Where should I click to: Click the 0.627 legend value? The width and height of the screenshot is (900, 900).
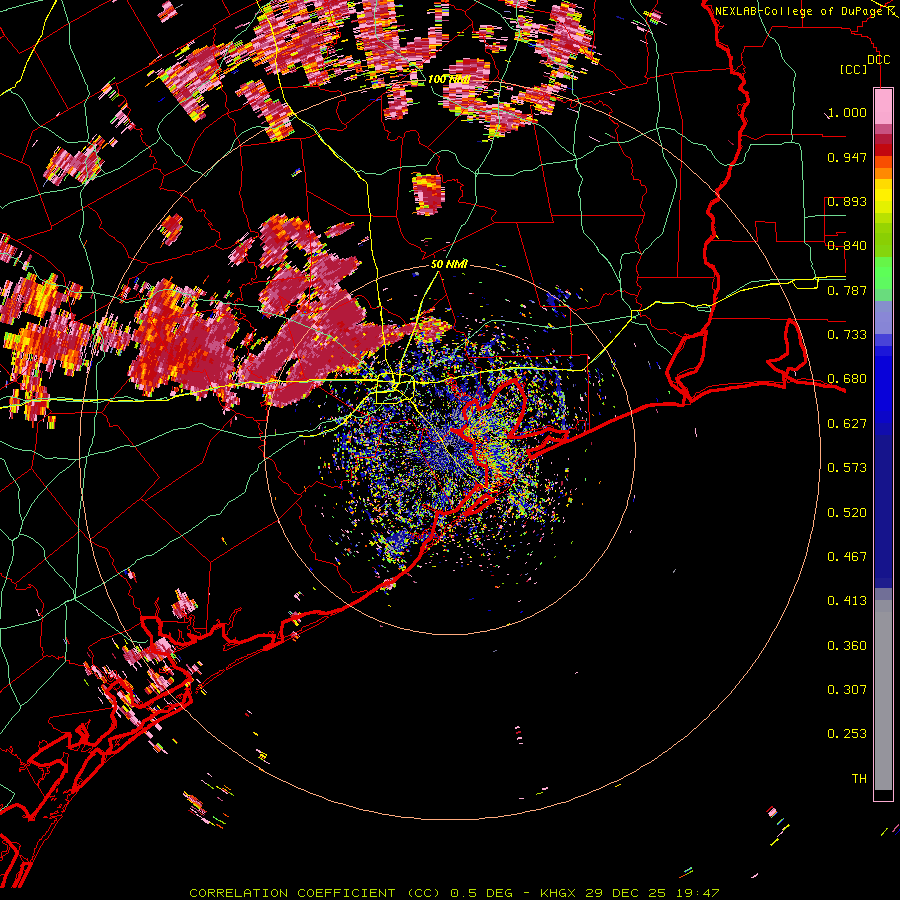tap(847, 424)
